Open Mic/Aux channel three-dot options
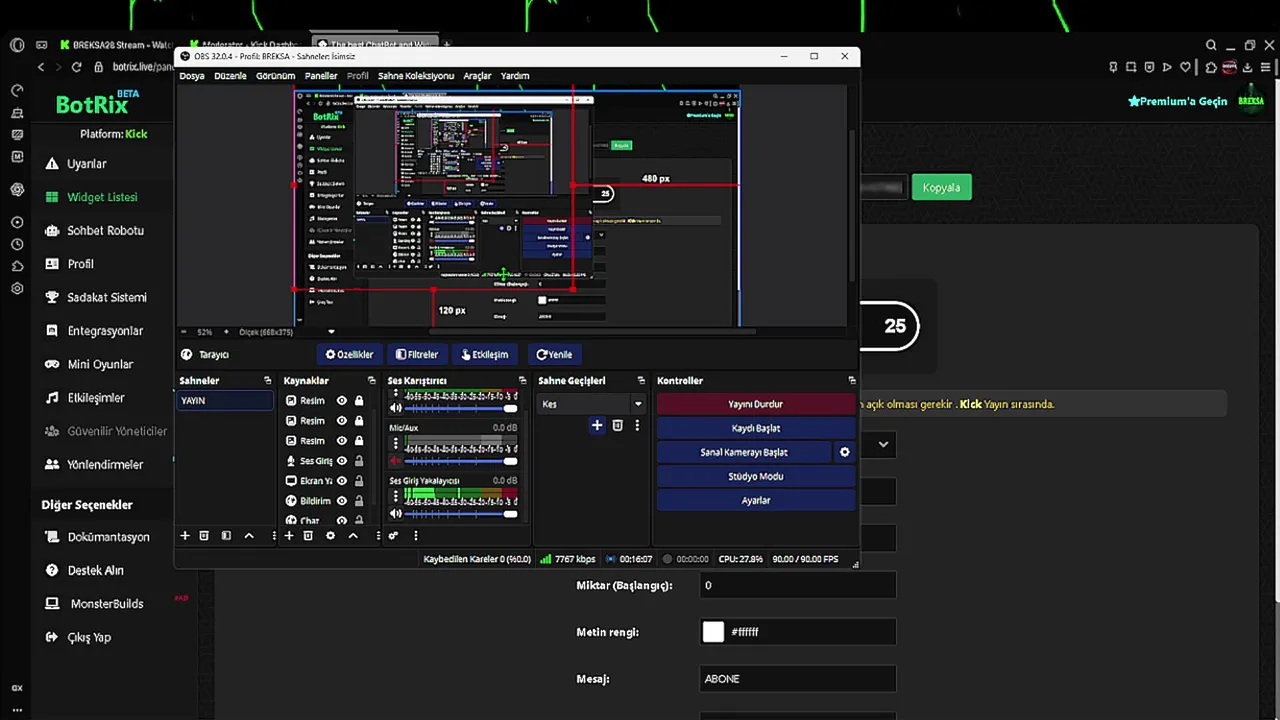1280x720 pixels. 395,444
